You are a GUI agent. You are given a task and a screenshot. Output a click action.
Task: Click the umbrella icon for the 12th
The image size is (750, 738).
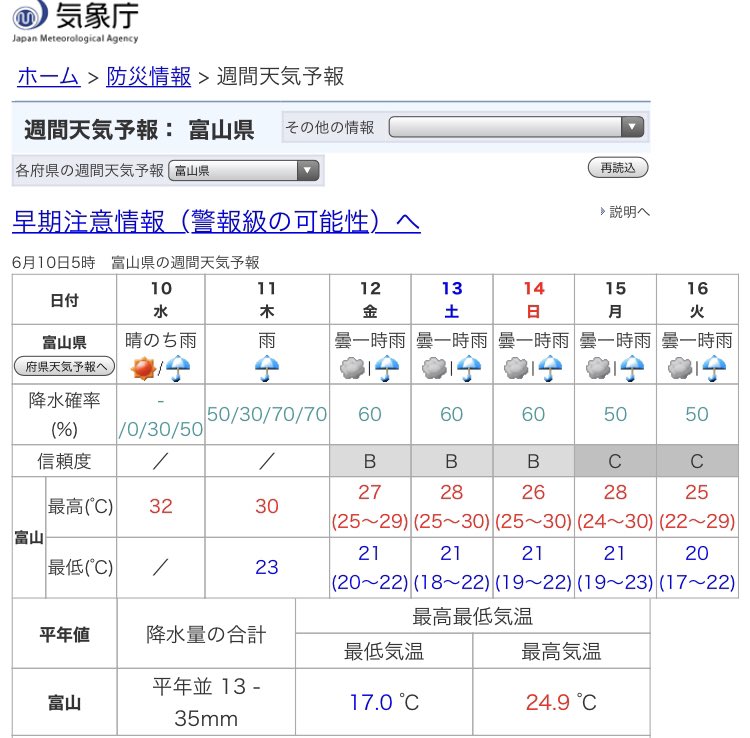[387, 368]
